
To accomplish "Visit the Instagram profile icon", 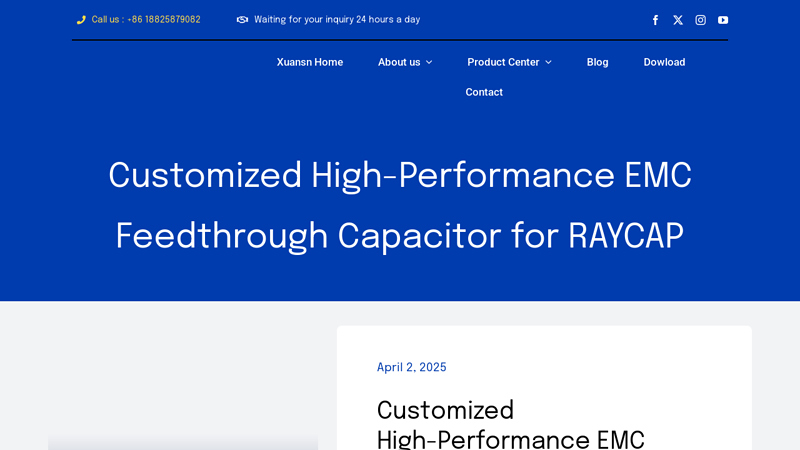I will point(700,20).
